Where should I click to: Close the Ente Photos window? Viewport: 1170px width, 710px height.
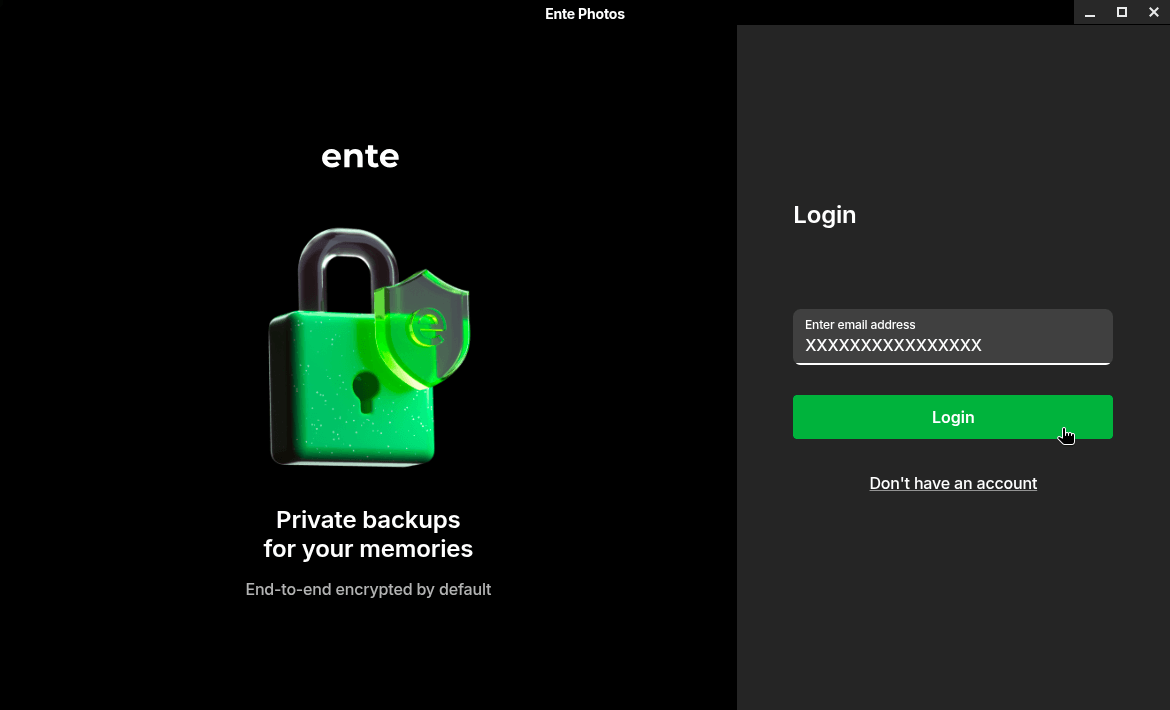click(x=1154, y=13)
